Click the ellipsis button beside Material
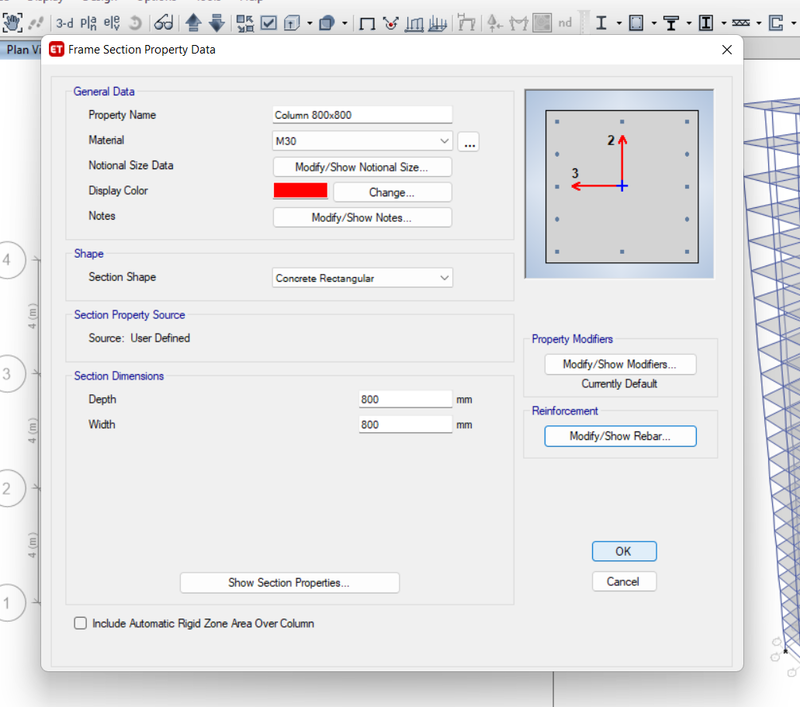Image resolution: width=800 pixels, height=707 pixels. (x=469, y=141)
